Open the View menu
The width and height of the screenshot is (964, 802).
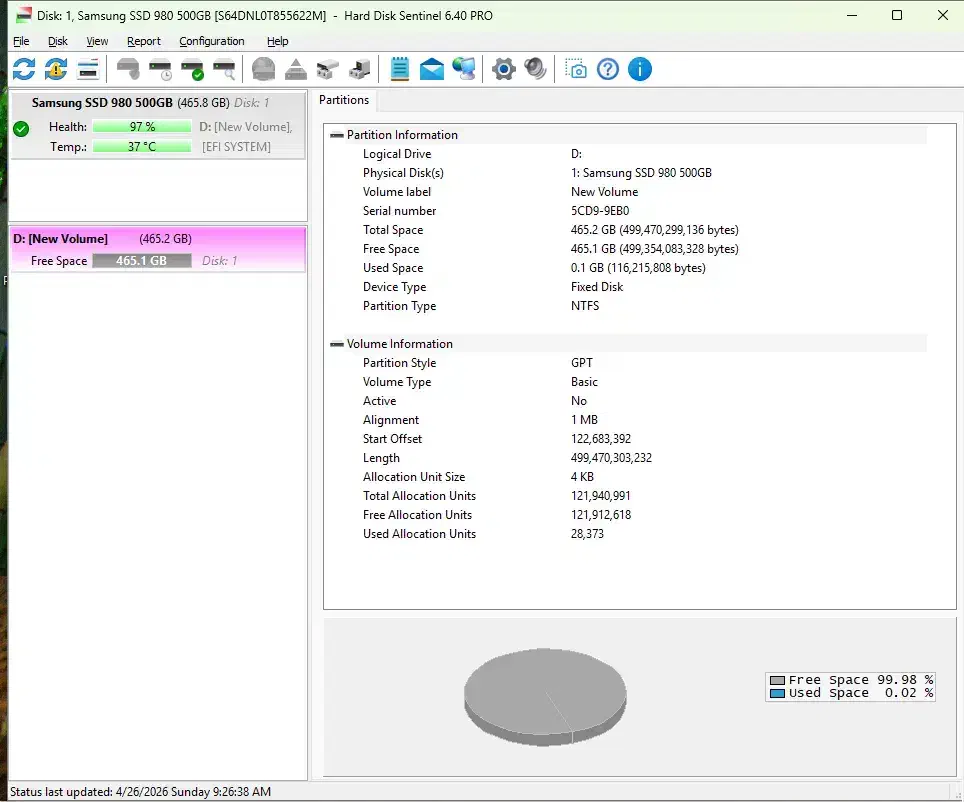click(x=97, y=41)
